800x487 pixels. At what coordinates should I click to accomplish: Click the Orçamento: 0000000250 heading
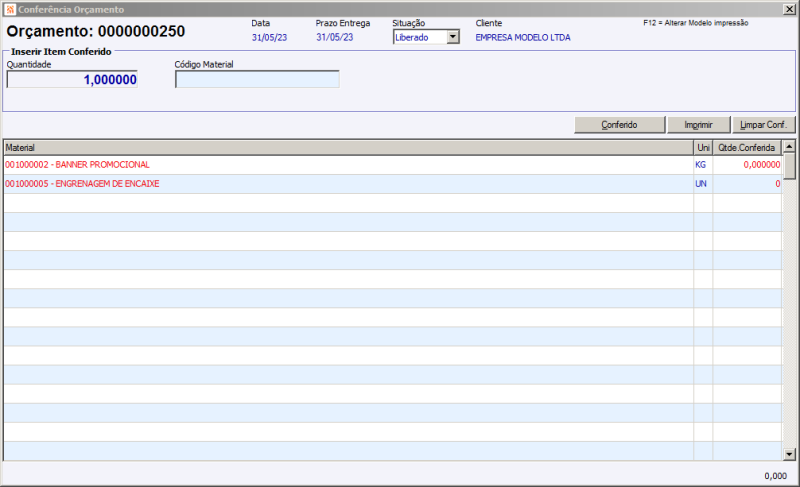coord(96,31)
